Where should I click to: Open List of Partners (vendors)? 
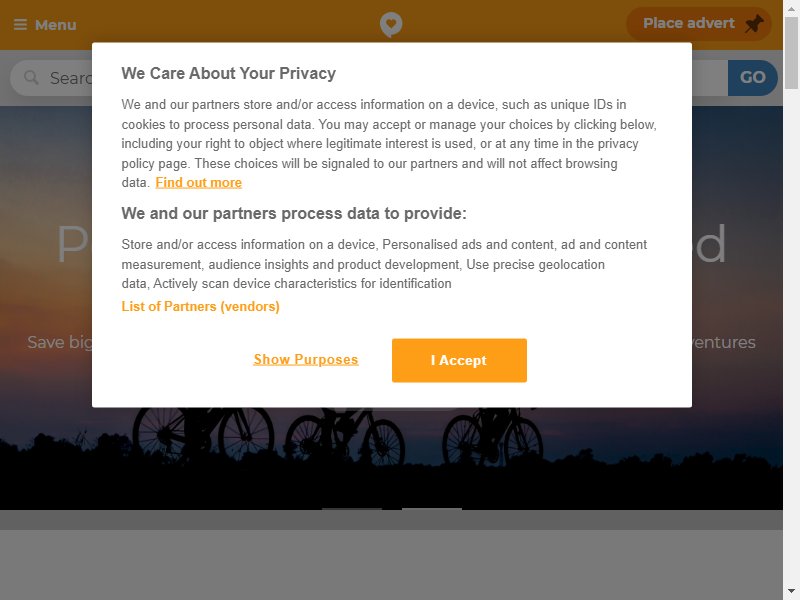pyautogui.click(x=201, y=306)
